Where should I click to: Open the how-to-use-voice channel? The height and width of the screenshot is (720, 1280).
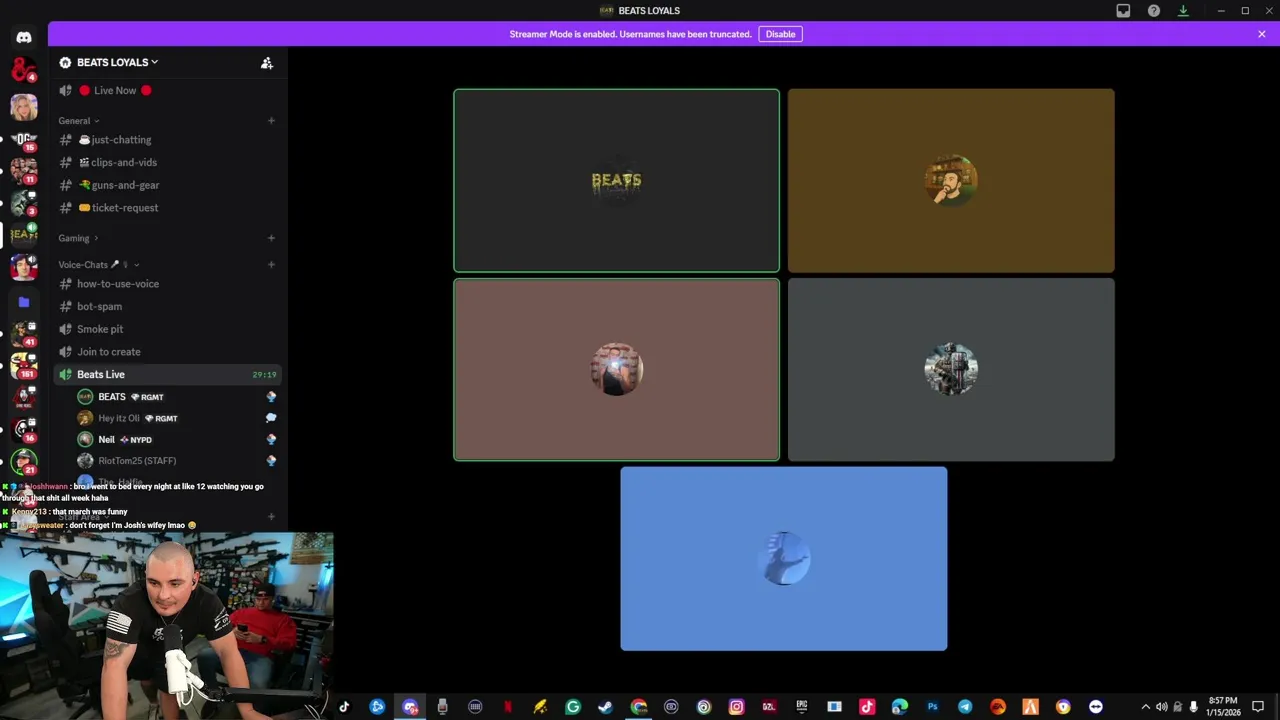click(167, 284)
